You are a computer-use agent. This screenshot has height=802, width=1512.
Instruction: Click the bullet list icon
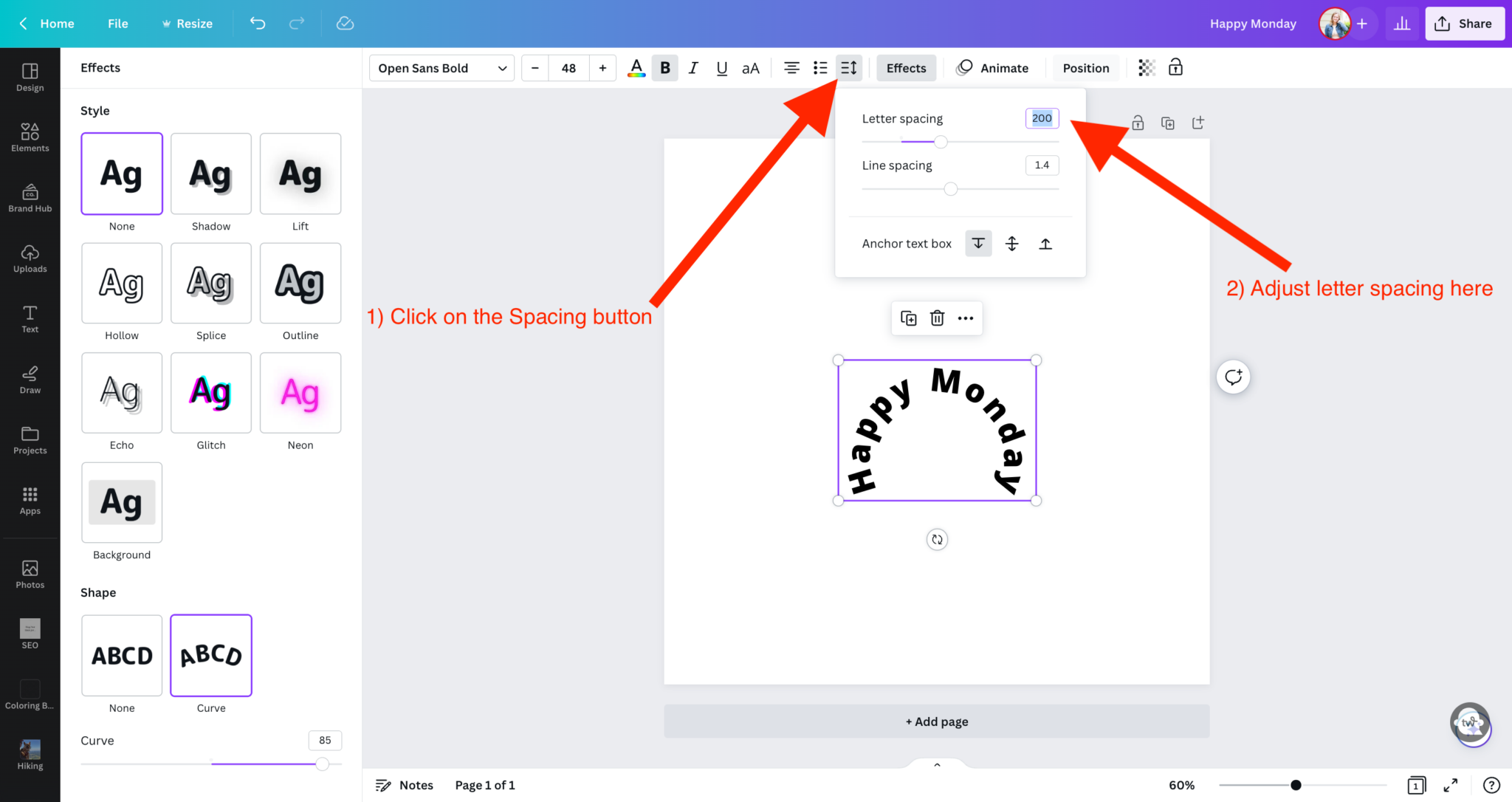tap(820, 68)
